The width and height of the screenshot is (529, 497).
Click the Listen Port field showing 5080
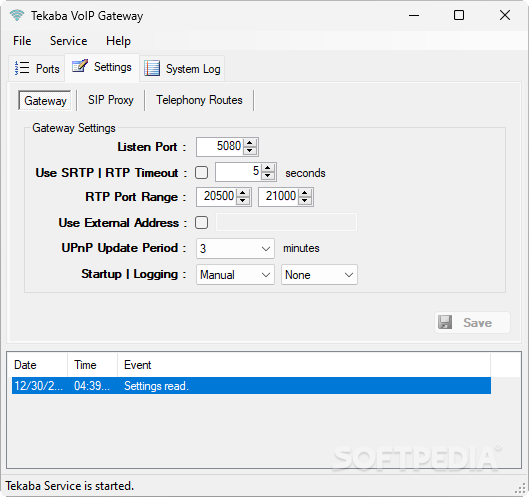[220, 147]
